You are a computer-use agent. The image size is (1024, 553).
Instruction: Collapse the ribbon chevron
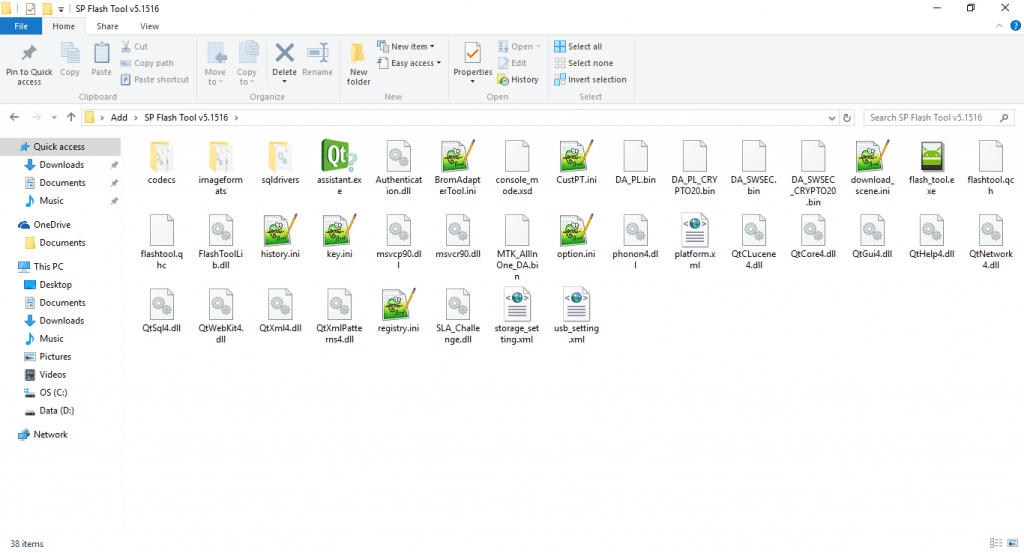(x=999, y=26)
